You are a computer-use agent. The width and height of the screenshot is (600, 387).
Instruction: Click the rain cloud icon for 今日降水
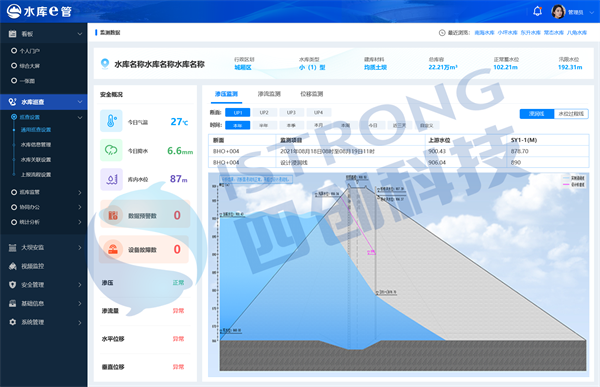[111, 150]
